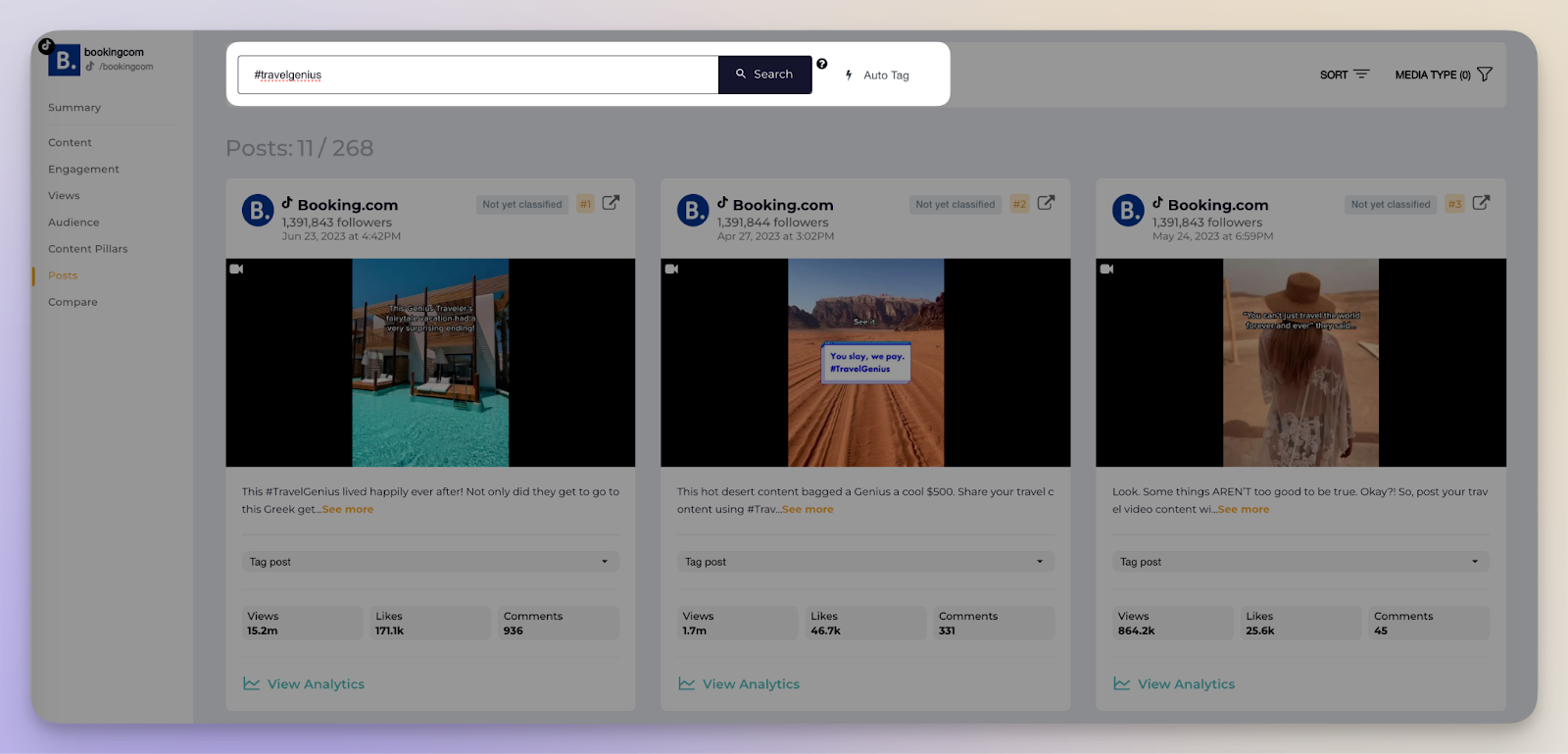Open Content in the sidebar
Screen dimensions: 1568x754
(x=70, y=143)
